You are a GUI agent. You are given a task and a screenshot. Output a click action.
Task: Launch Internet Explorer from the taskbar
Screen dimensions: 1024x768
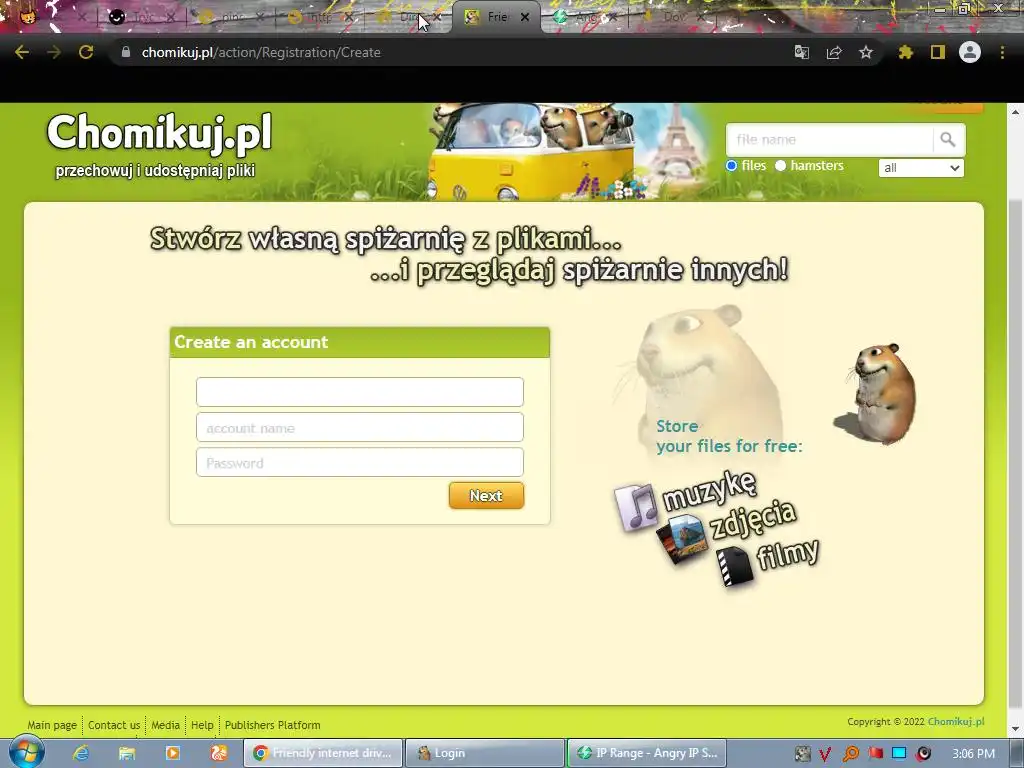(81, 753)
